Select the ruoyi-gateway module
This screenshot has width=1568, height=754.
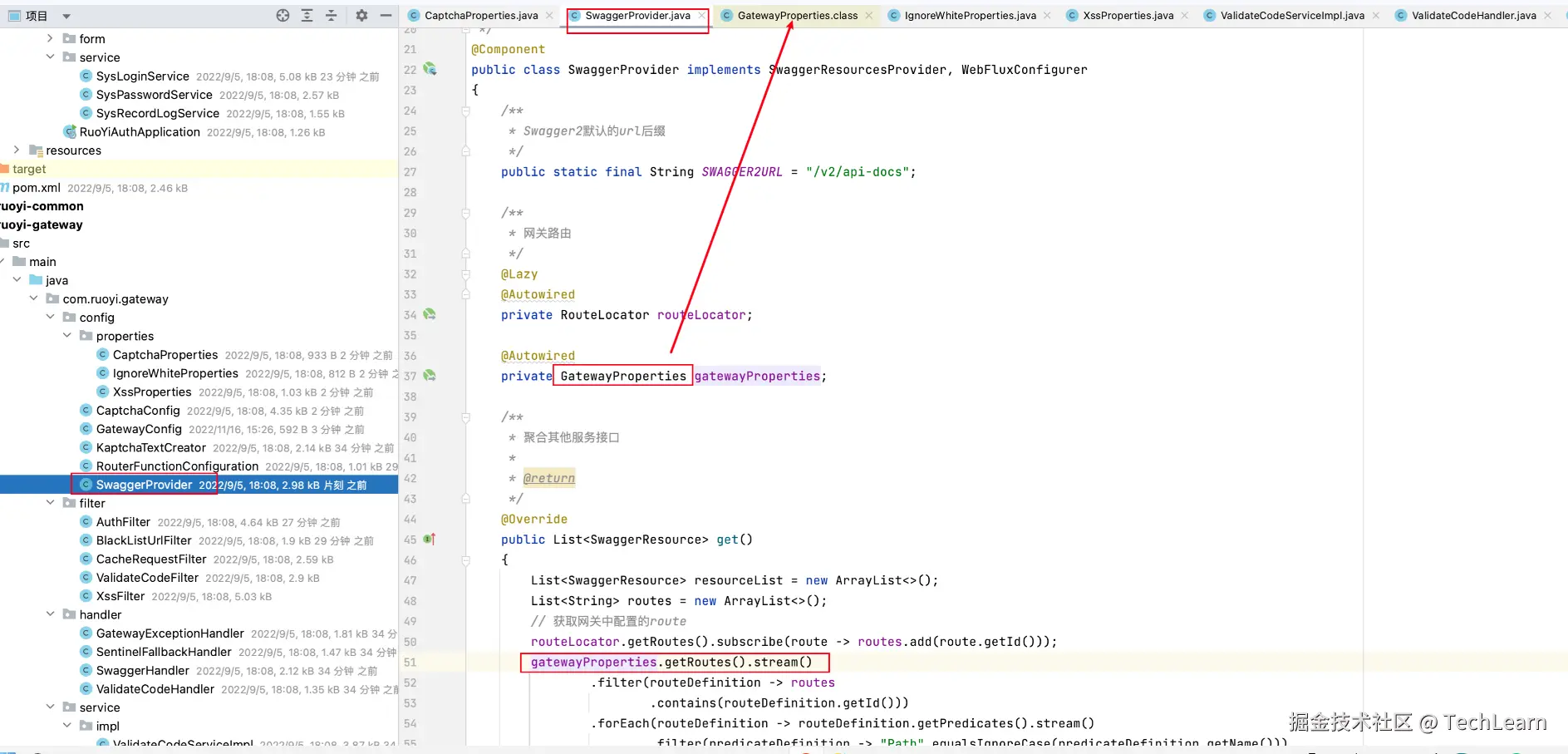click(x=42, y=224)
